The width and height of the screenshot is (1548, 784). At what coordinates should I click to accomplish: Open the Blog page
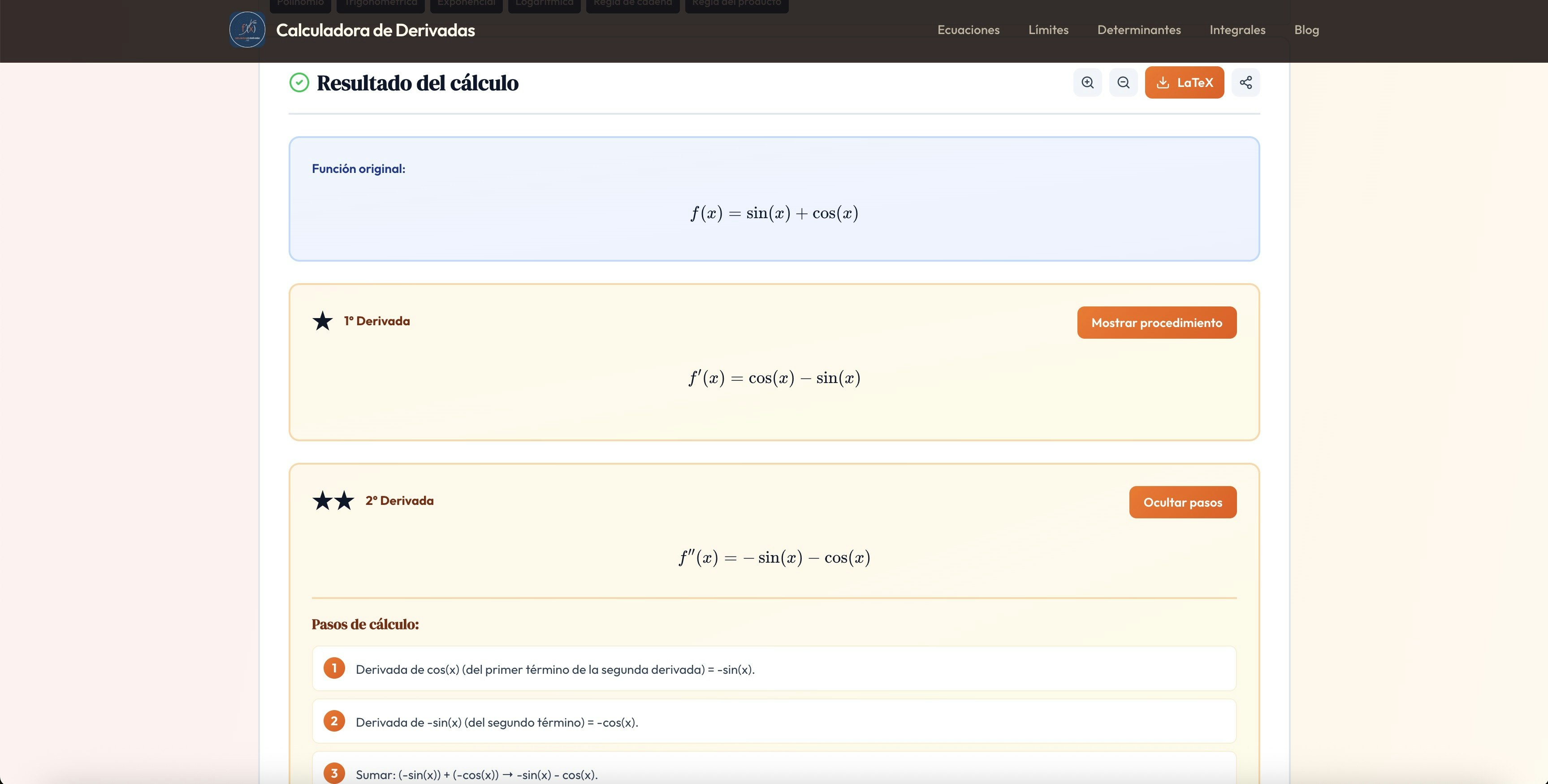(x=1306, y=30)
